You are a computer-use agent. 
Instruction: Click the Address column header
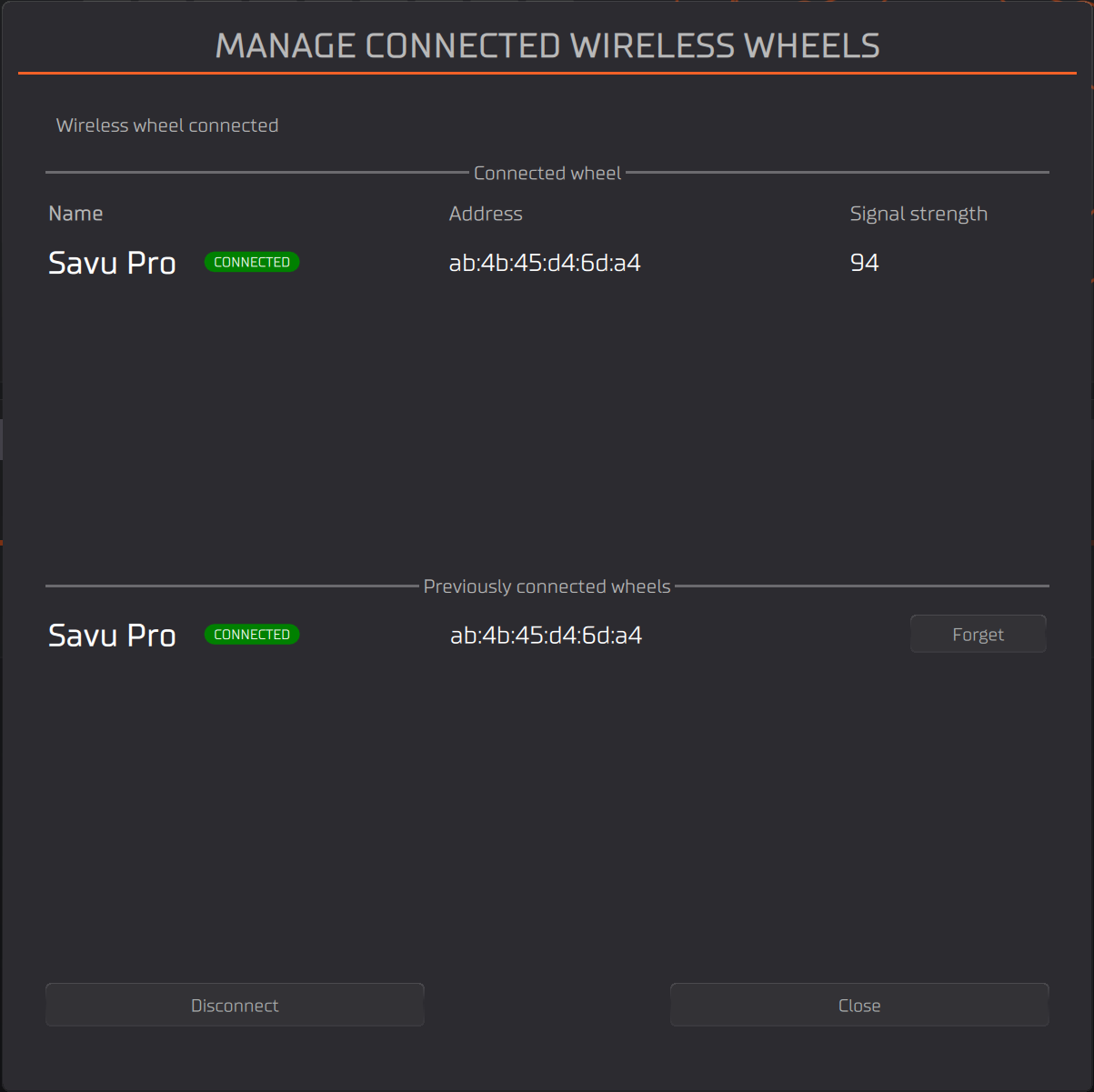pos(486,214)
